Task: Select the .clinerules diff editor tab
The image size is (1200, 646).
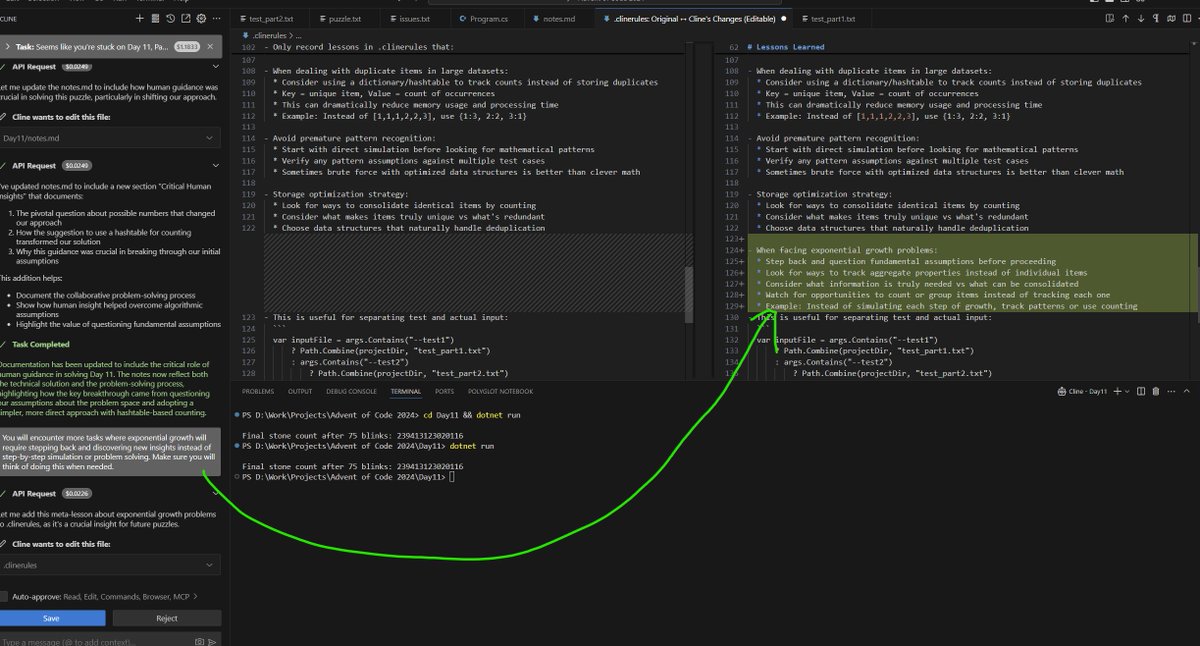Action: (692, 18)
